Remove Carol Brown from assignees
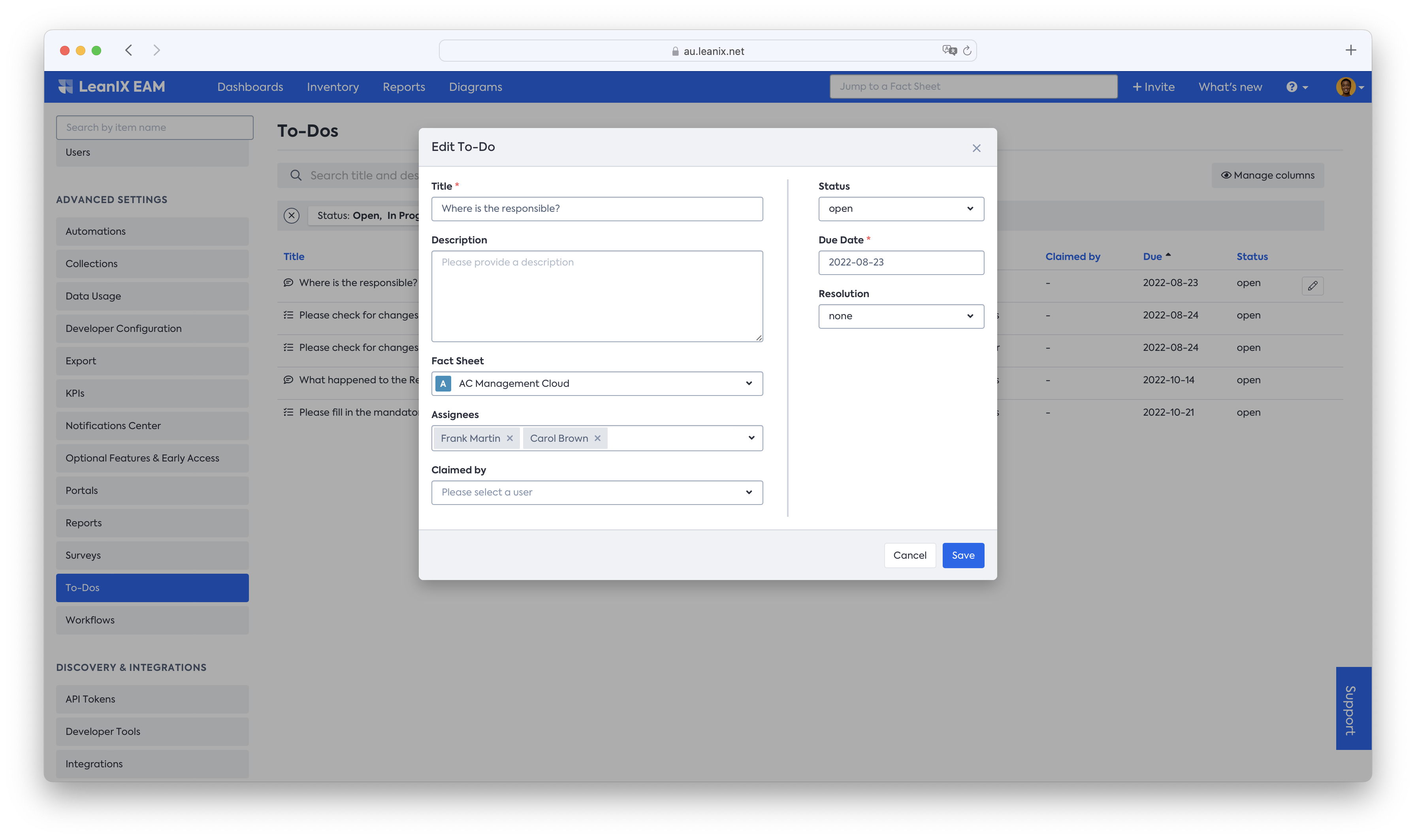This screenshot has width=1416, height=840. 597,439
